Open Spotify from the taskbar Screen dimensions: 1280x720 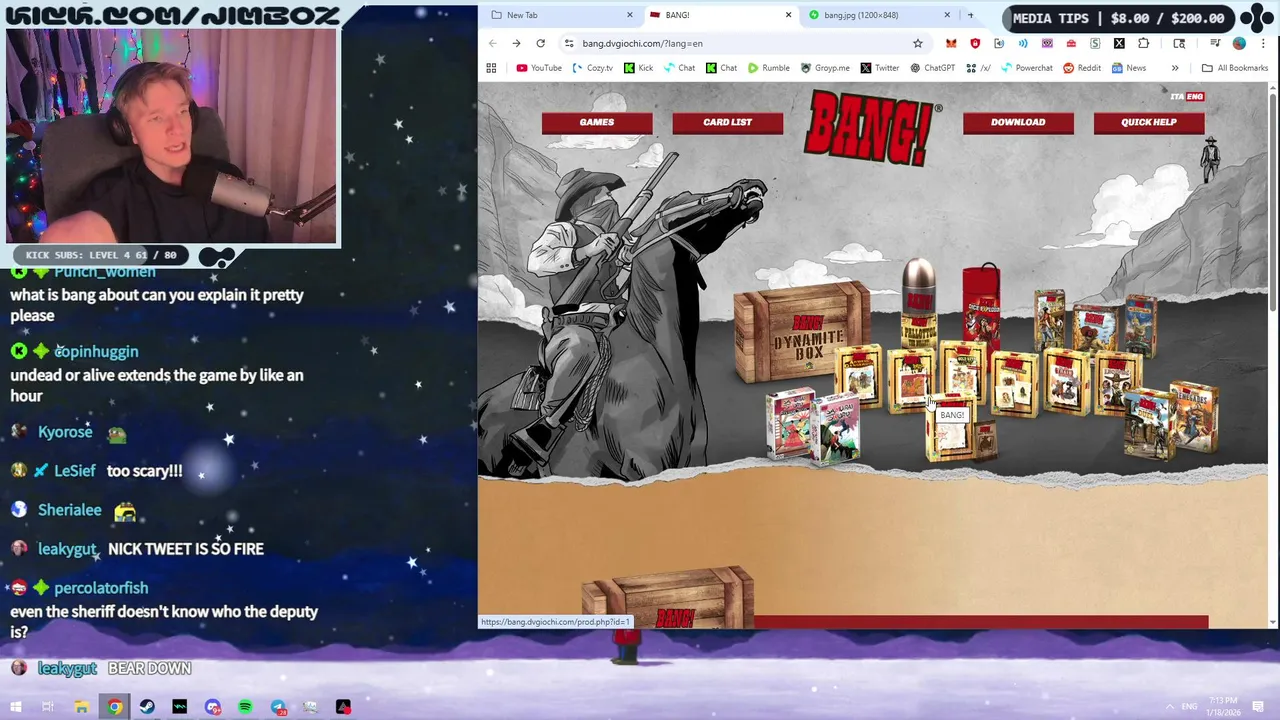click(245, 707)
